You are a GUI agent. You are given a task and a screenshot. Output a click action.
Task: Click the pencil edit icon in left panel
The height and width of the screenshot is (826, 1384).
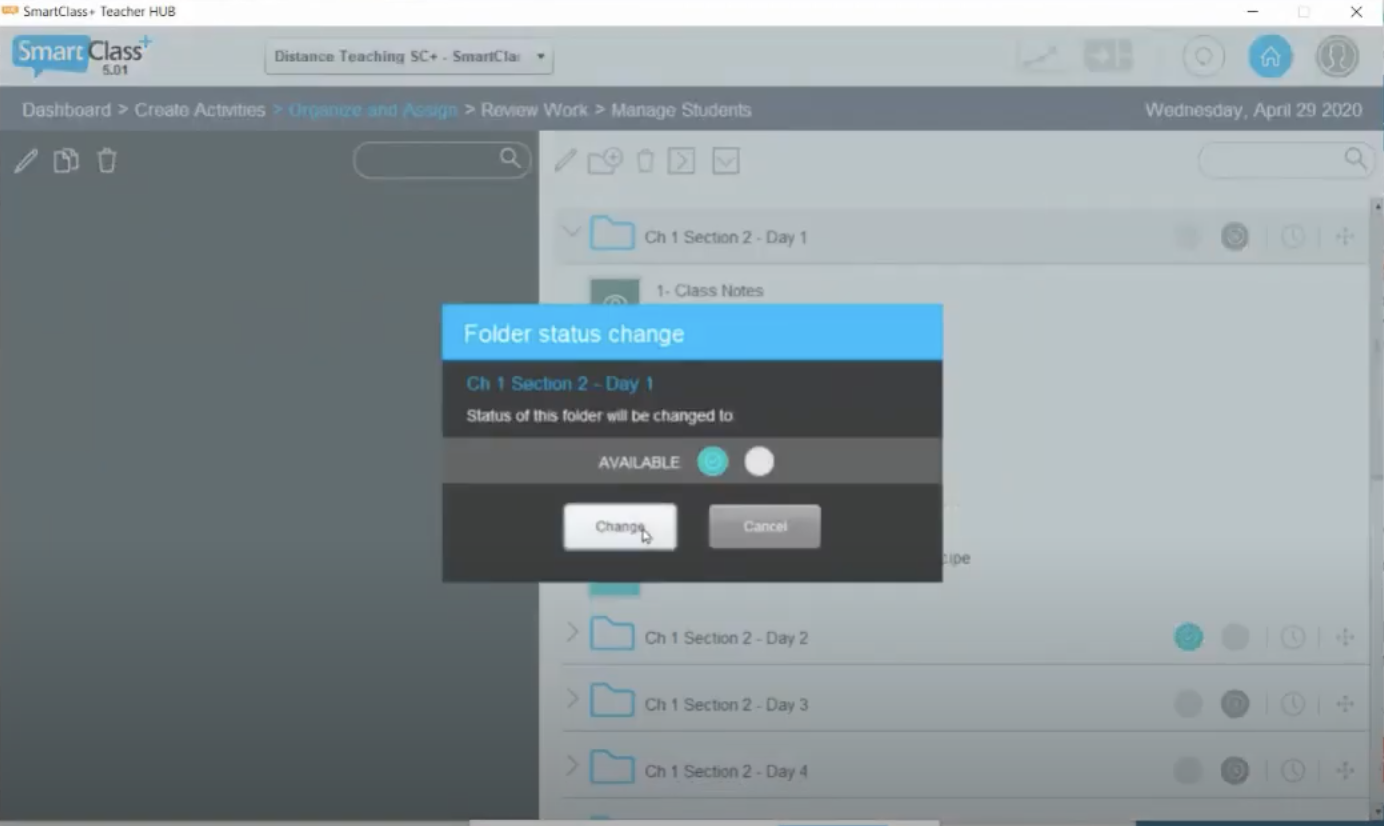26,161
